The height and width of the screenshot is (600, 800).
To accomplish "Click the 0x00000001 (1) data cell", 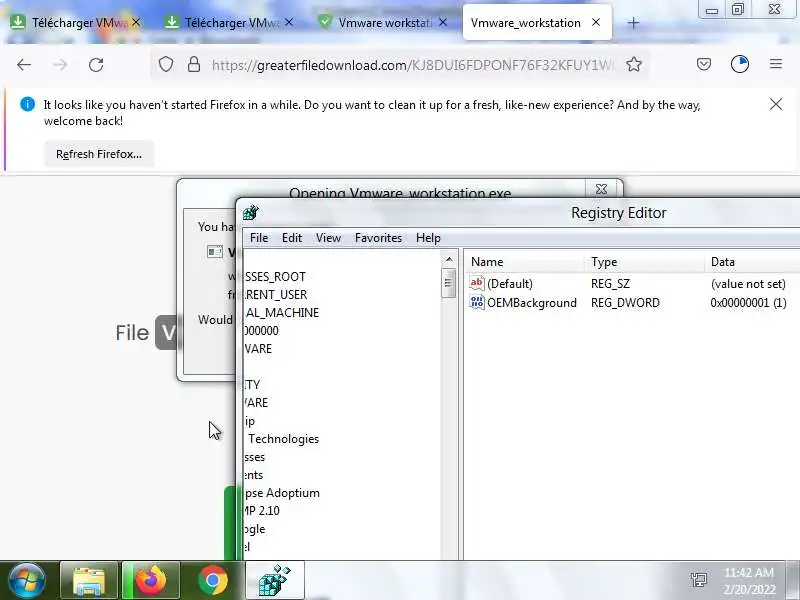I will click(x=748, y=303).
